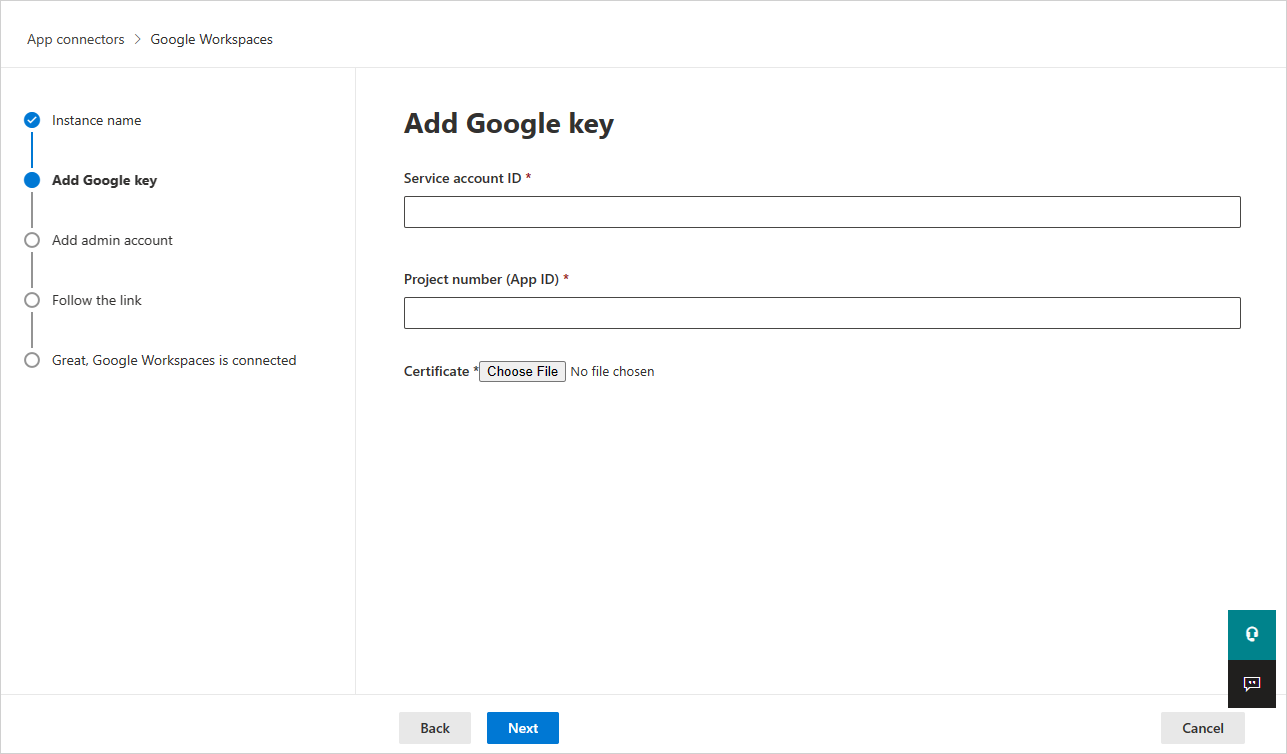Cancel the connector setup

pyautogui.click(x=1202, y=728)
